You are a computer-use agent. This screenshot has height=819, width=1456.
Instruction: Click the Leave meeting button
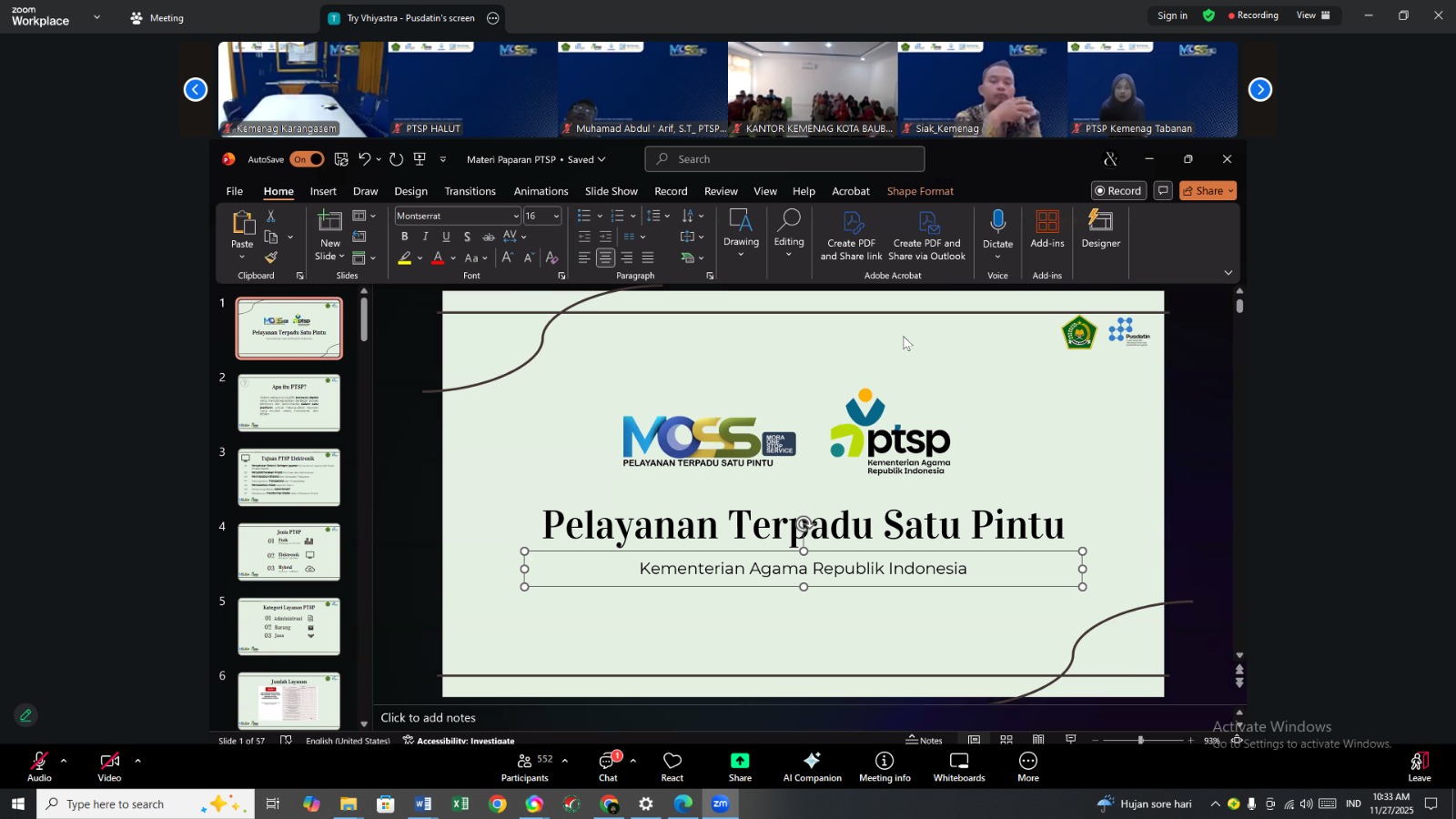(x=1419, y=766)
